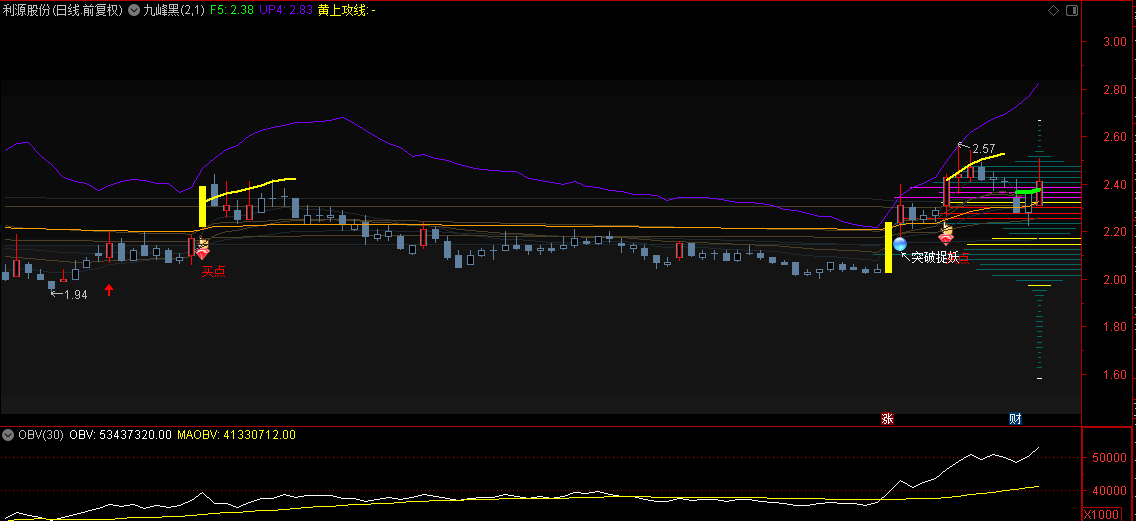This screenshot has width=1136, height=521.
Task: Click the red up arrow marker
Action: (110, 290)
